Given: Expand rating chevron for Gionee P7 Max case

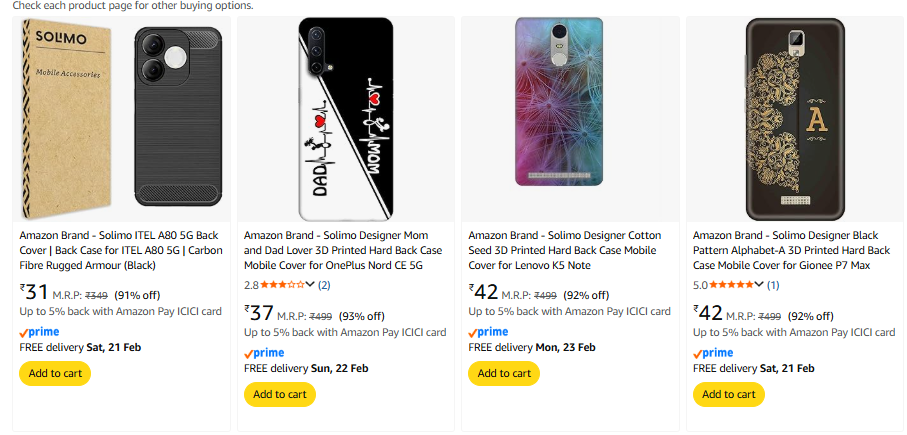Looking at the screenshot, I should [x=759, y=285].
